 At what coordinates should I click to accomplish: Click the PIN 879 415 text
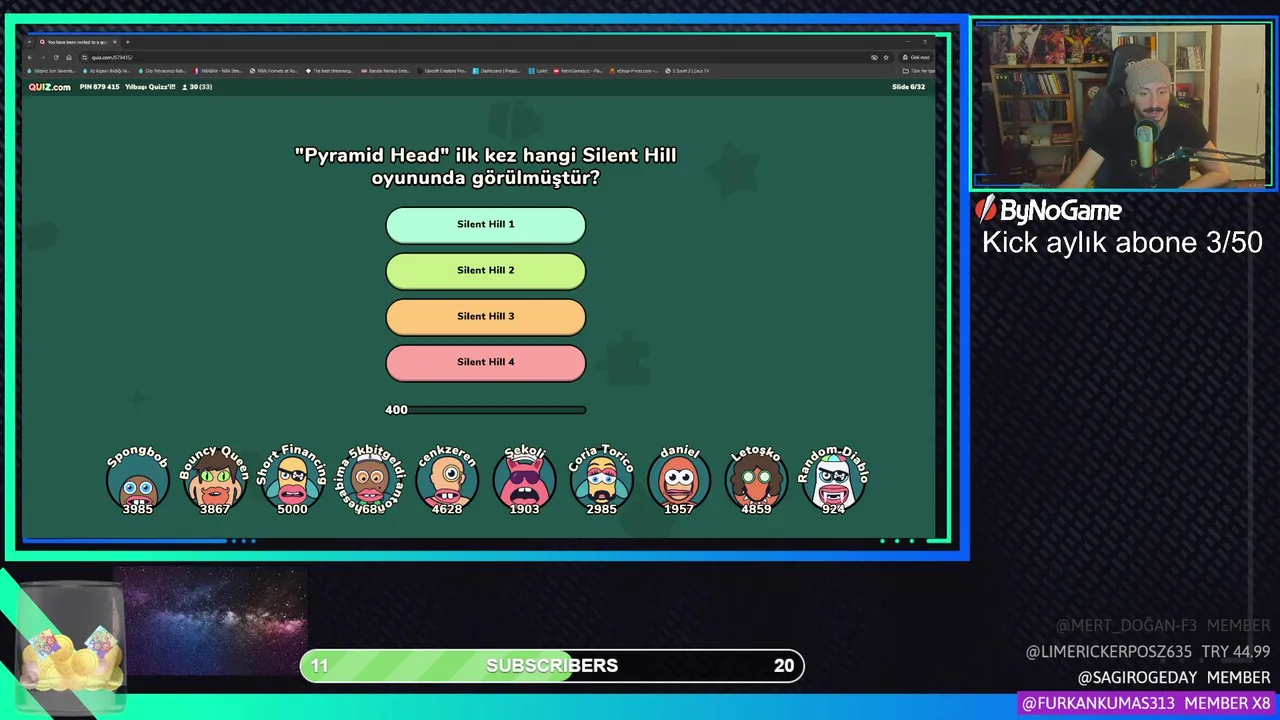[x=99, y=87]
